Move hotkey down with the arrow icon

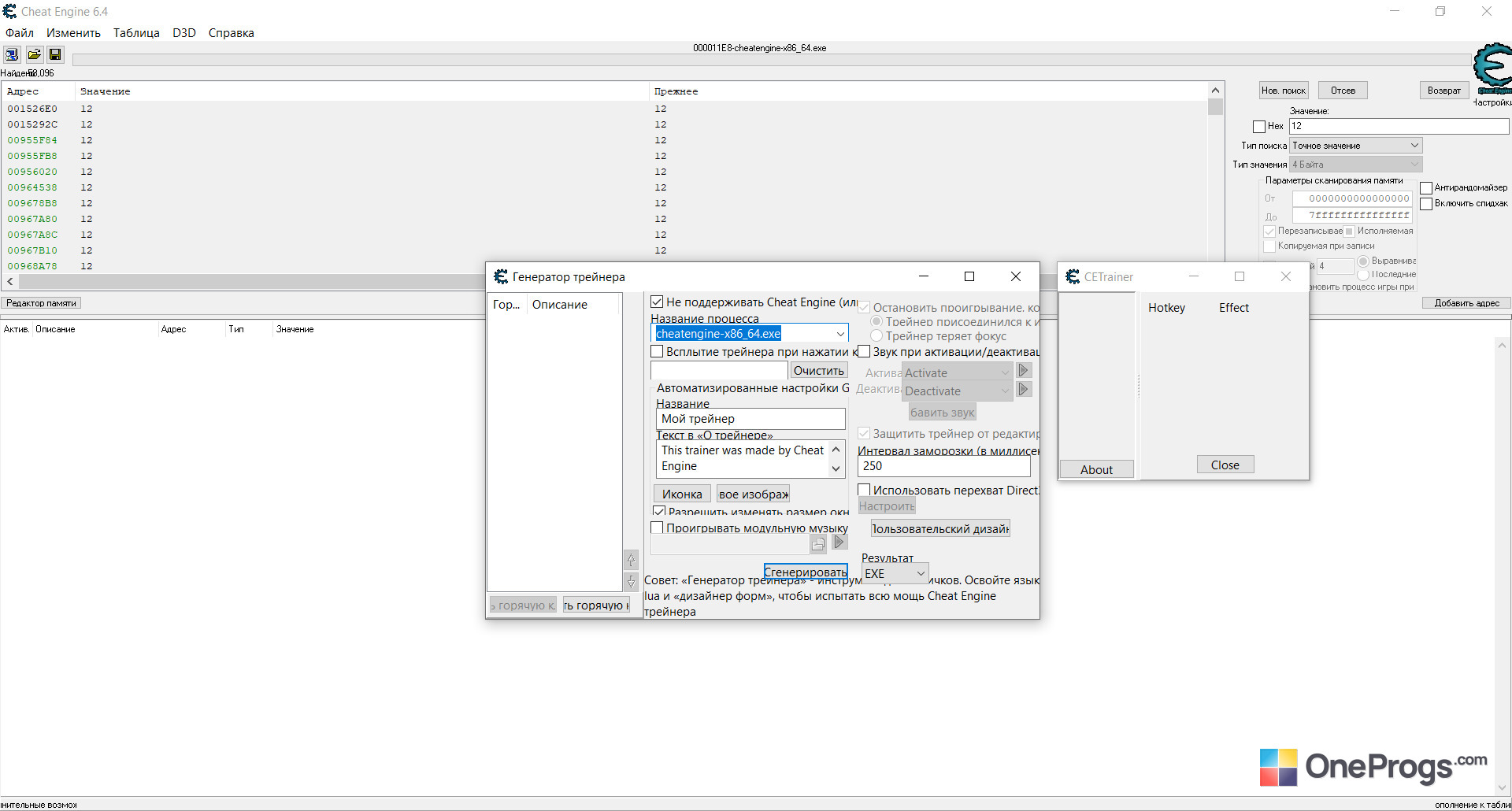[x=631, y=582]
